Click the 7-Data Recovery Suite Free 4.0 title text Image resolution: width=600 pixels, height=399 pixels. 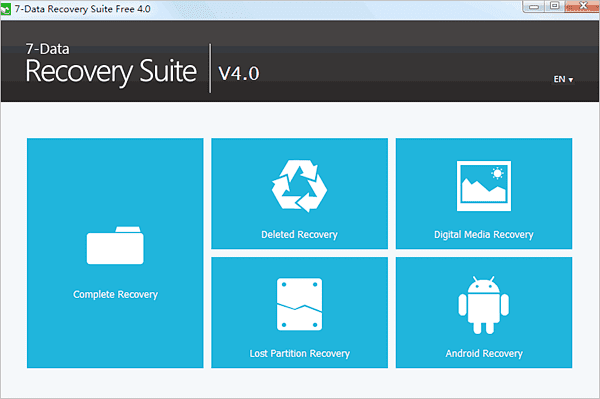pyautogui.click(x=82, y=9)
